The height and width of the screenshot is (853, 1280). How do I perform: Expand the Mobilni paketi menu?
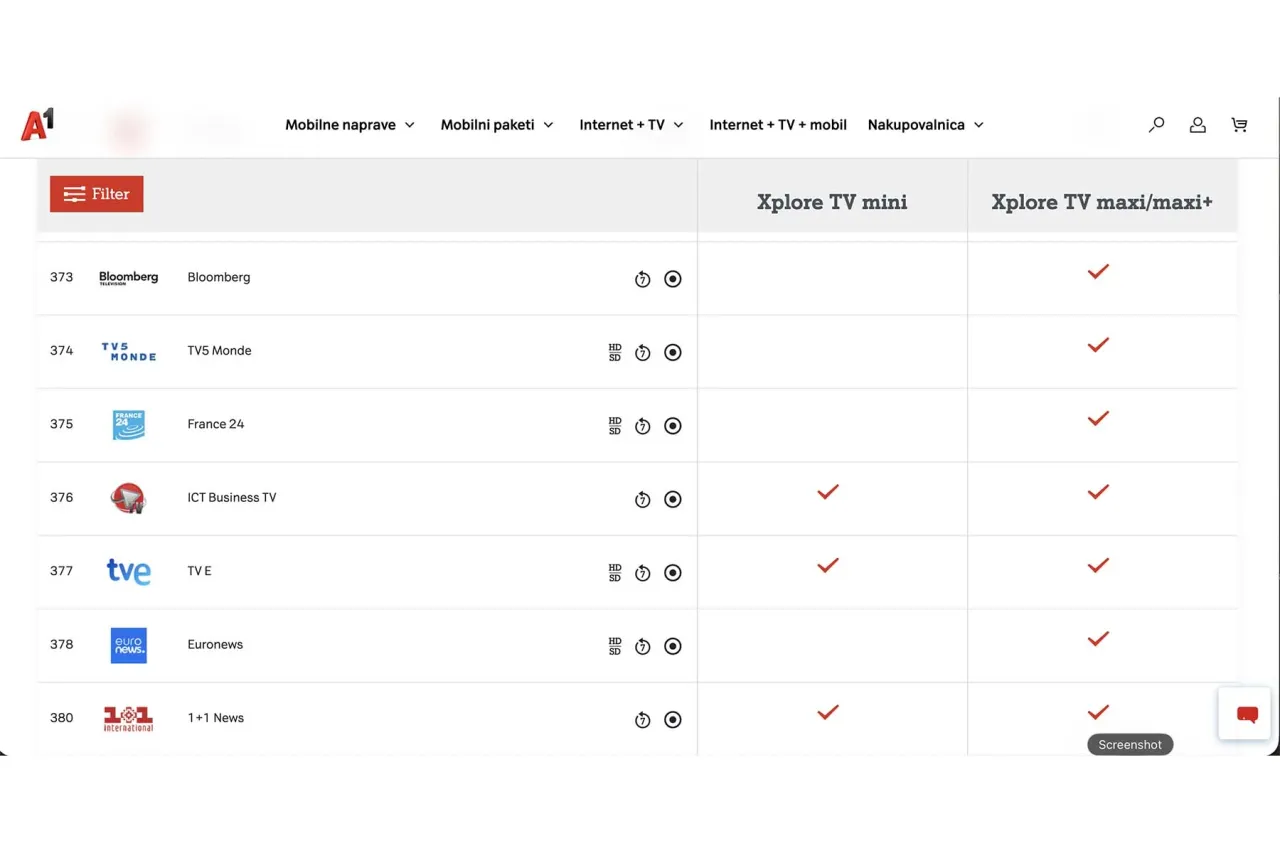pos(497,125)
